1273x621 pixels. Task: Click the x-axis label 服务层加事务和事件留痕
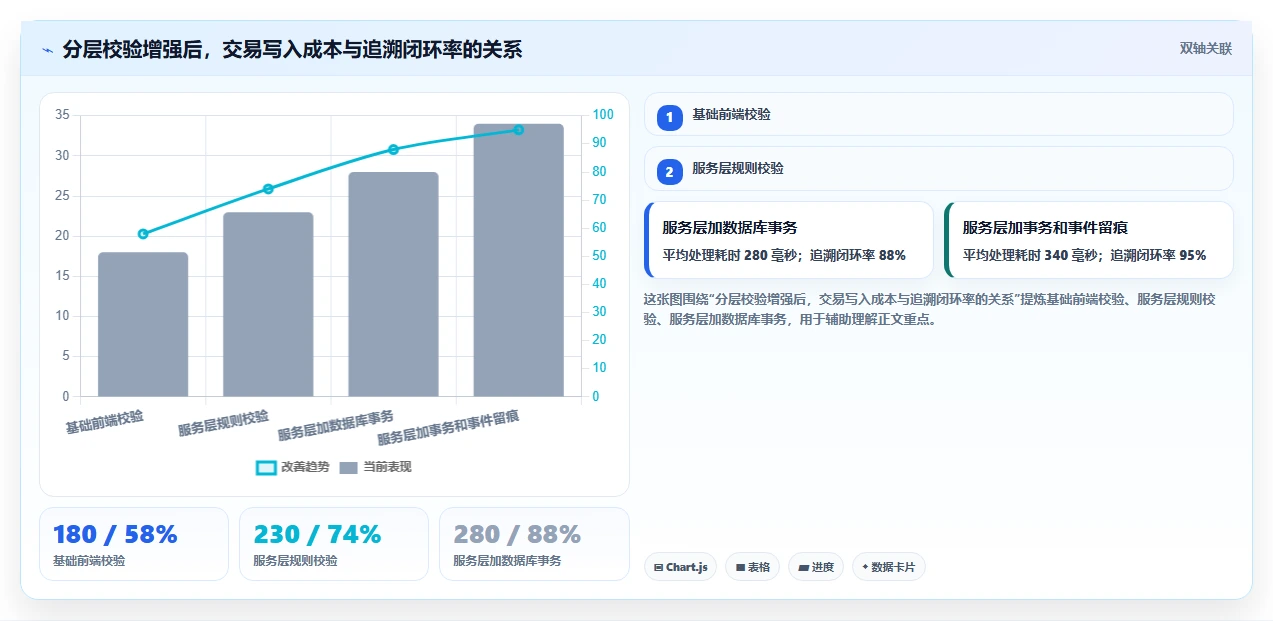tap(448, 426)
